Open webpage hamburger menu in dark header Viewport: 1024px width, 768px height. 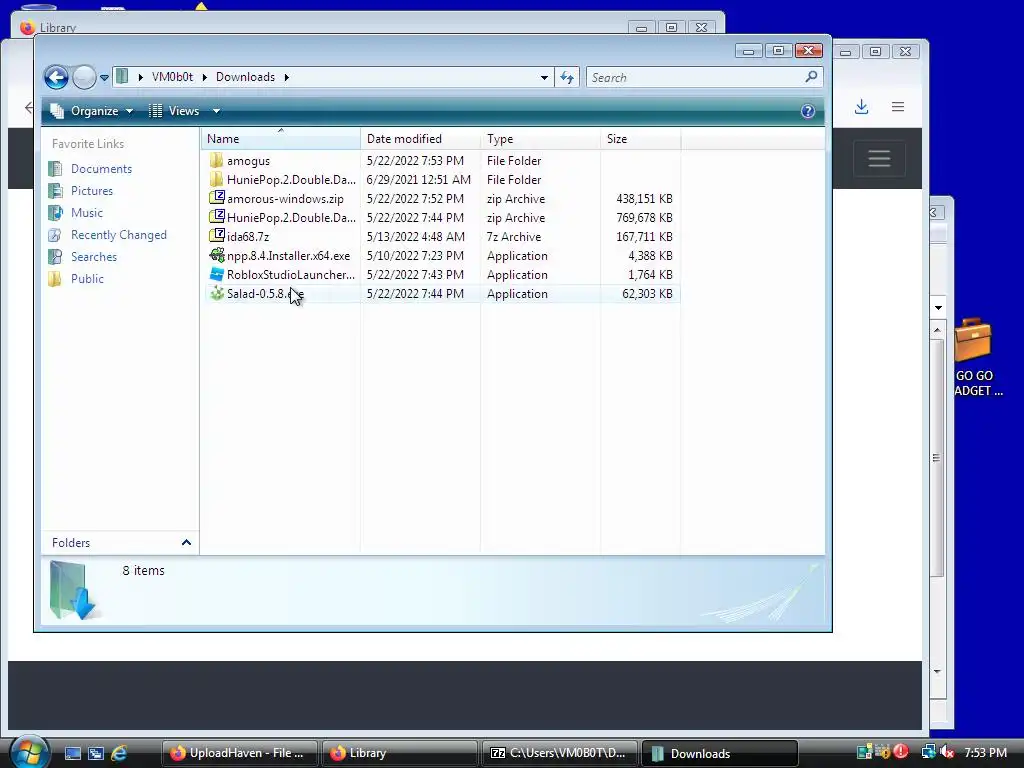click(x=879, y=158)
